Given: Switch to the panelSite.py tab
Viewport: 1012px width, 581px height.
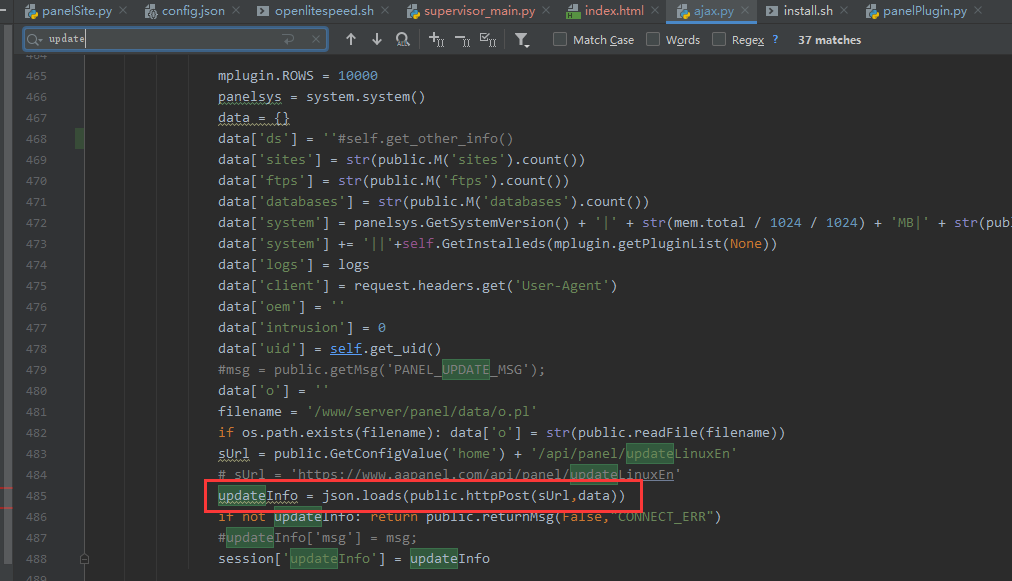Looking at the screenshot, I should (76, 12).
